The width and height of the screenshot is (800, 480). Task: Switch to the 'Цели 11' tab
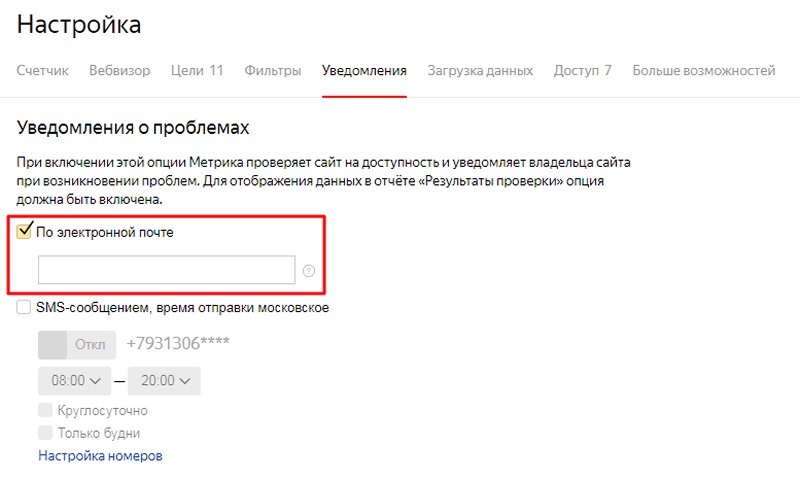coord(197,71)
